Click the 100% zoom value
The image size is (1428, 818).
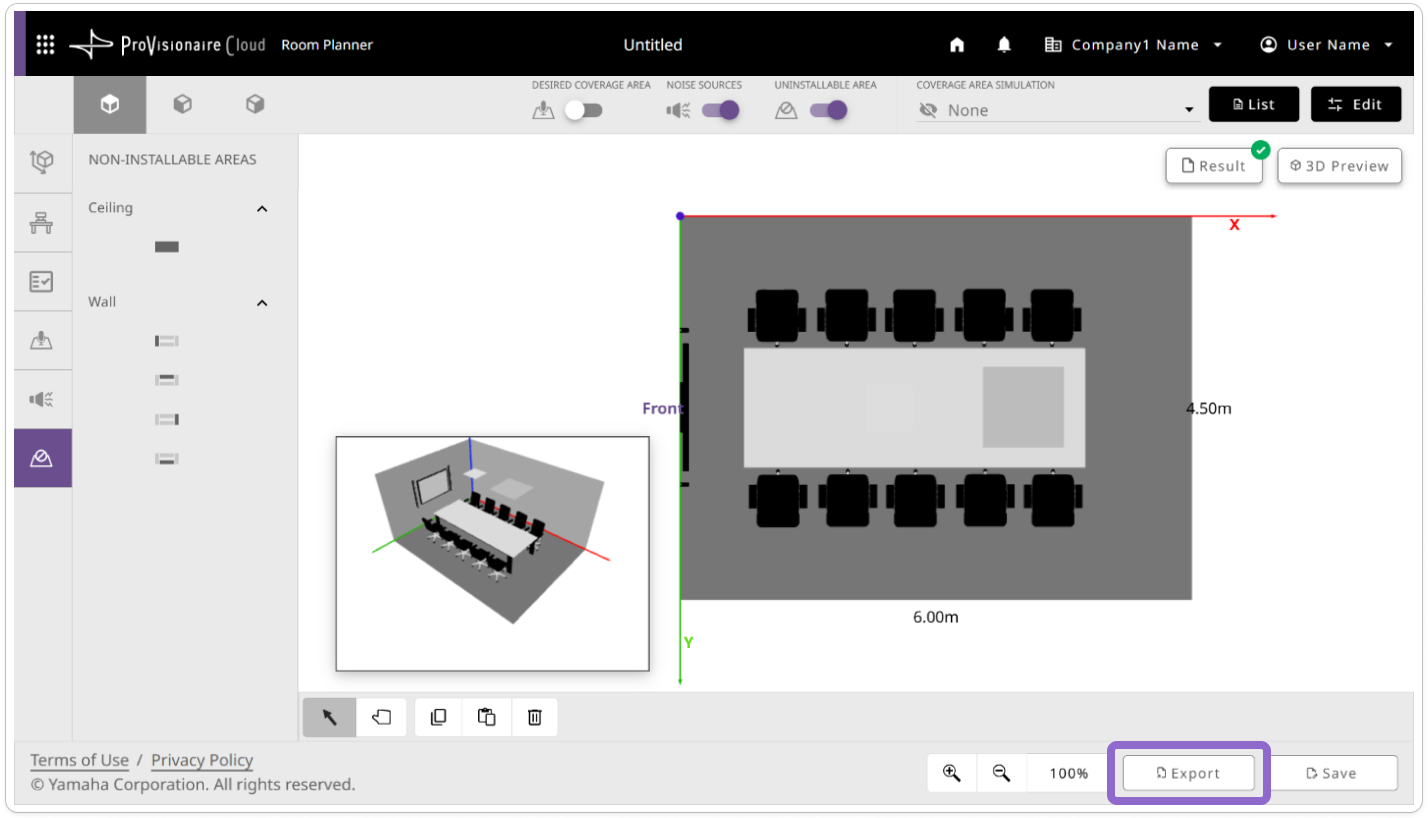pos(1069,773)
